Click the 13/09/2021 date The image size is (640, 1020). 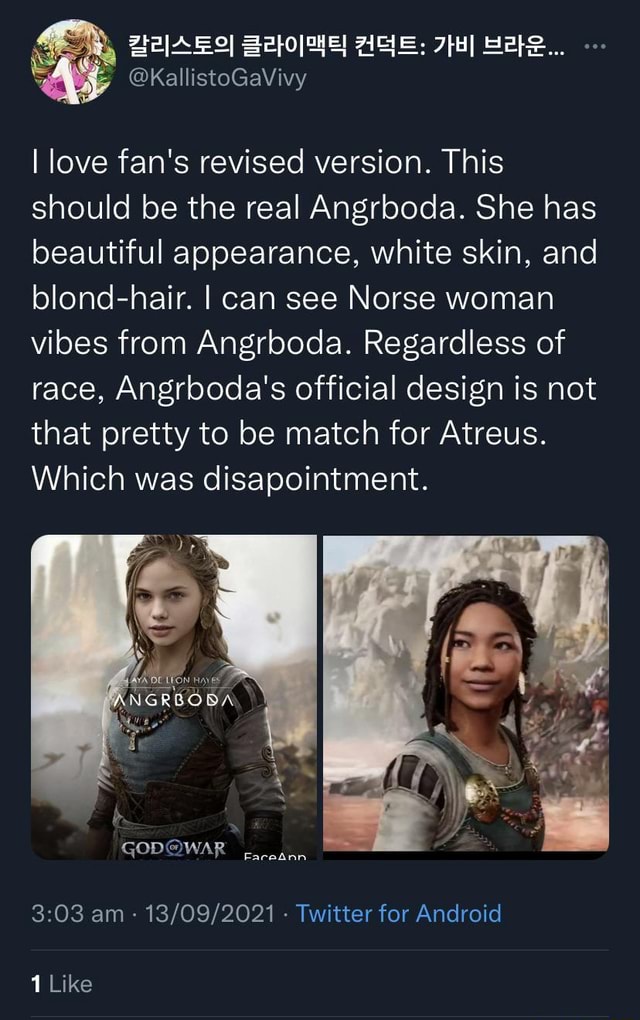(209, 913)
